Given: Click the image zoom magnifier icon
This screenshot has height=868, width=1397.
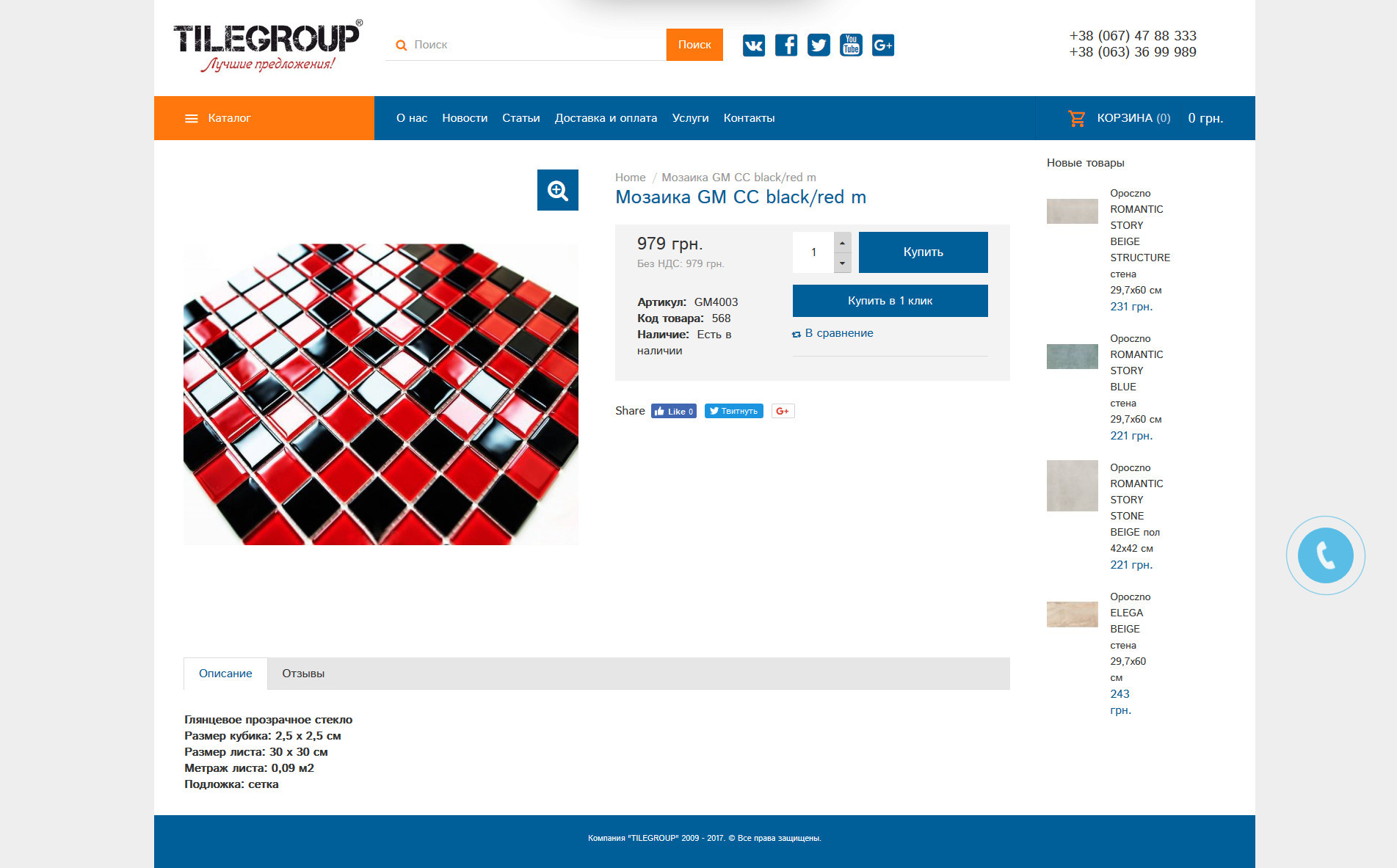Looking at the screenshot, I should pyautogui.click(x=558, y=190).
